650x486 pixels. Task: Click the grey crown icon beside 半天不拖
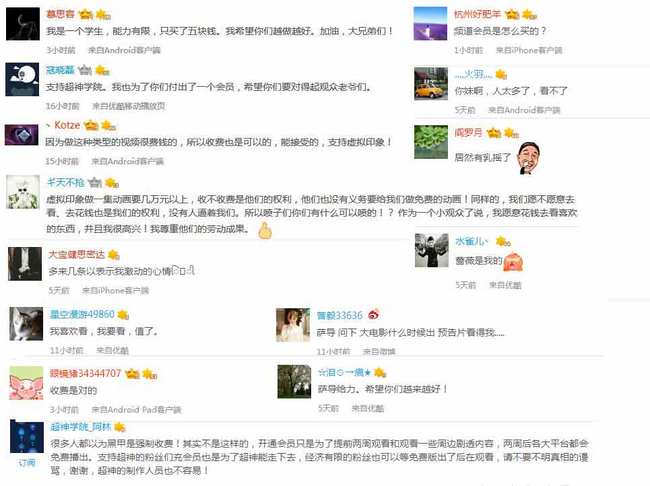[95, 182]
